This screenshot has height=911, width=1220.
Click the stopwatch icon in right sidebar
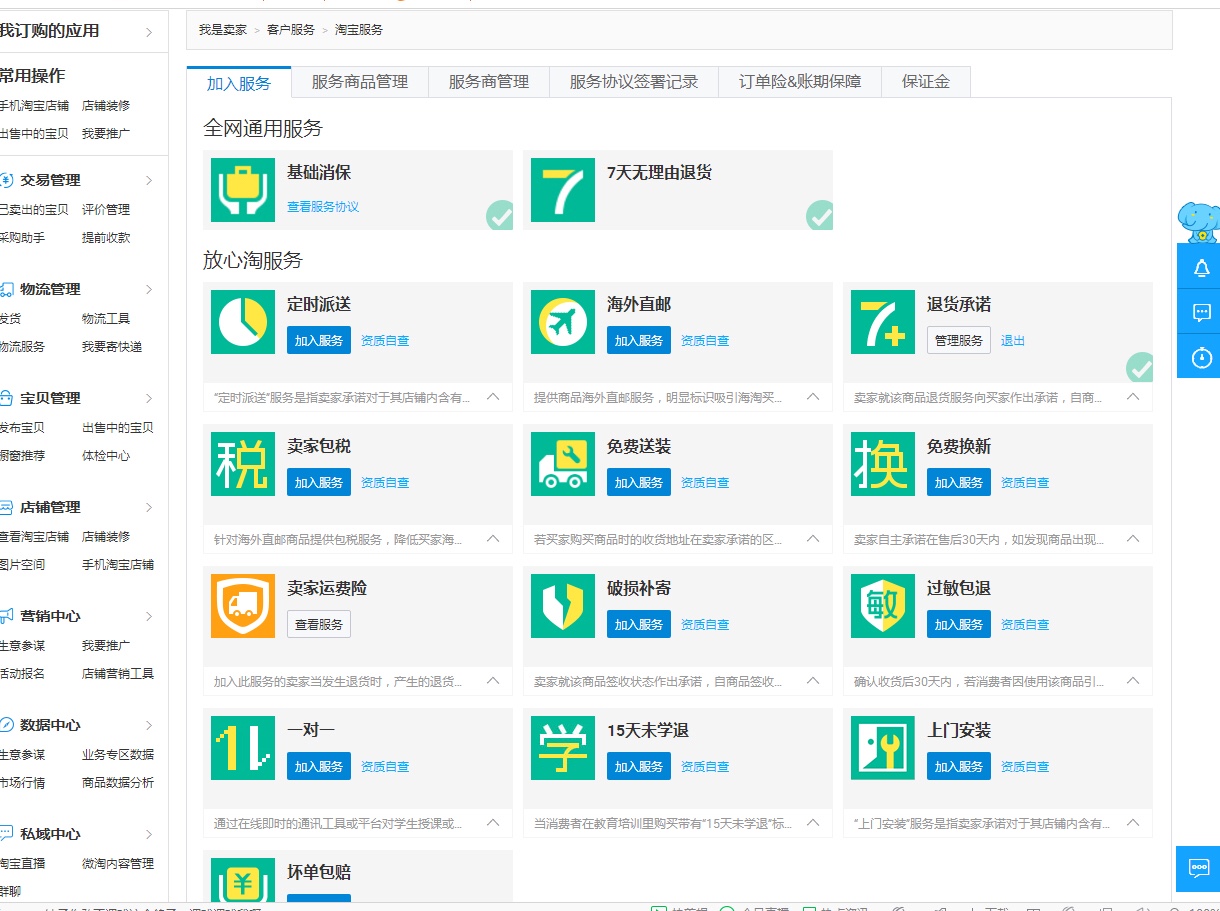[x=1201, y=357]
